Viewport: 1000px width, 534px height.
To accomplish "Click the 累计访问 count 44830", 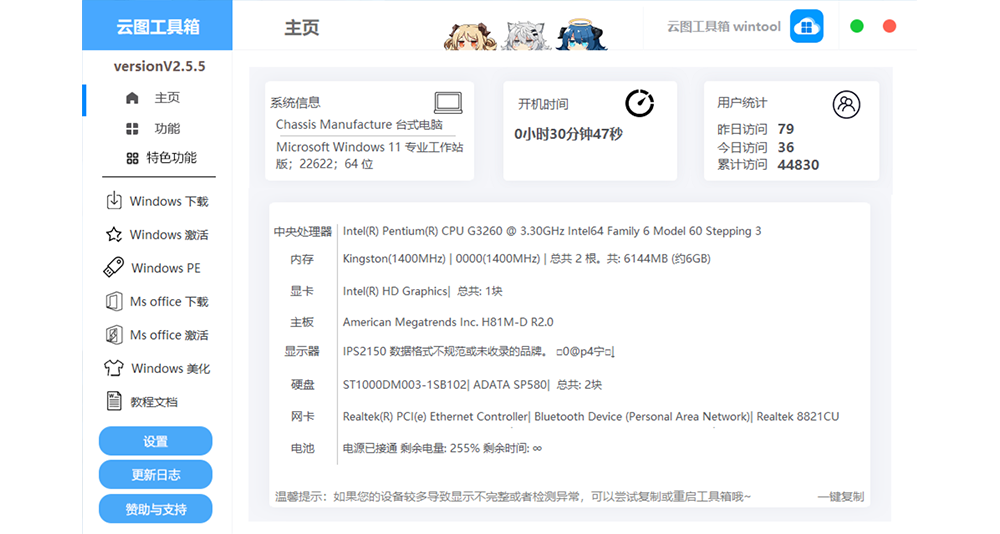I will pyautogui.click(x=798, y=165).
